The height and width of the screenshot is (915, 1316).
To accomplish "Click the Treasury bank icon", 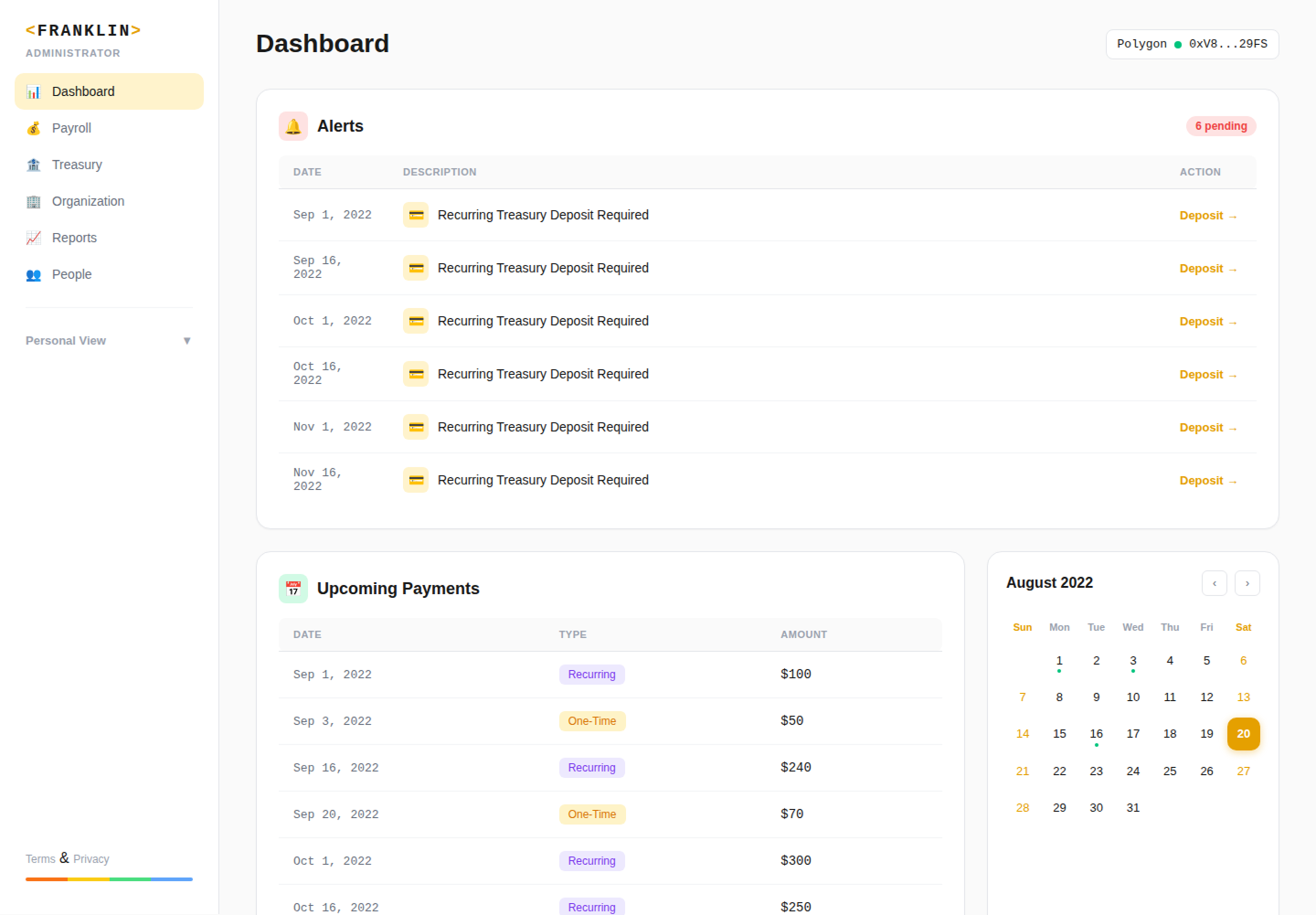I will pos(34,165).
